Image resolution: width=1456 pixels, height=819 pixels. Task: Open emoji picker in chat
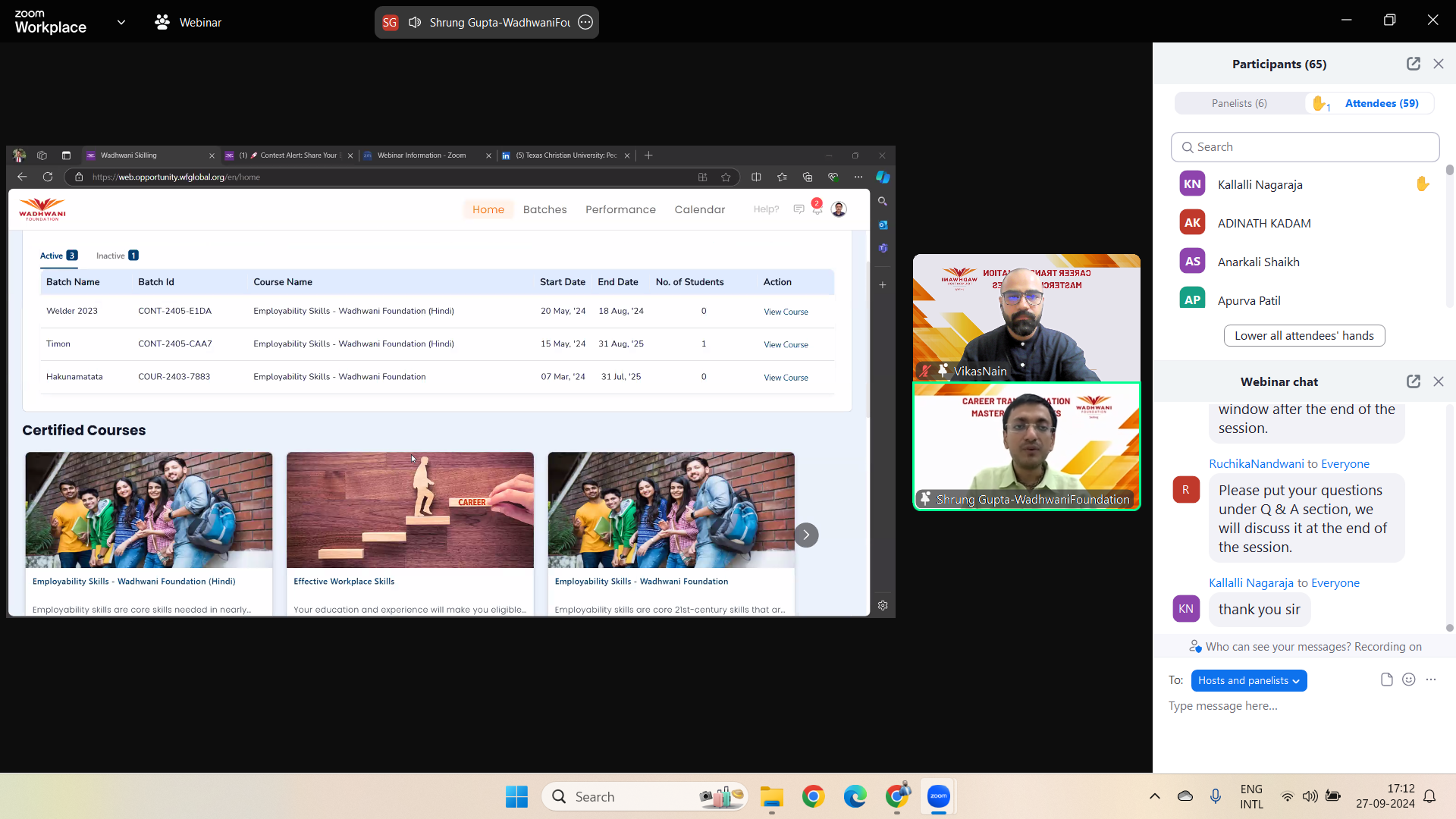[x=1408, y=679]
